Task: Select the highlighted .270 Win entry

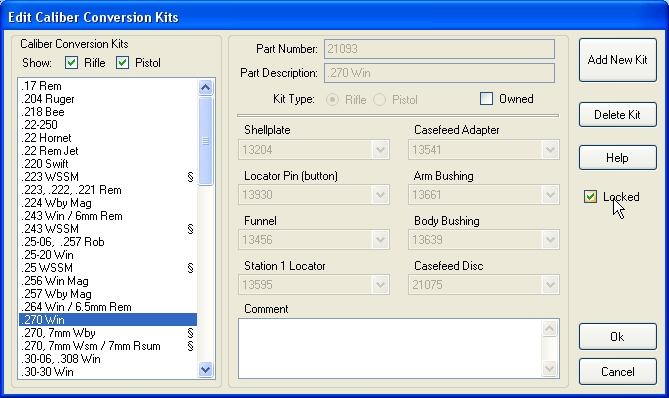Action: click(x=108, y=320)
